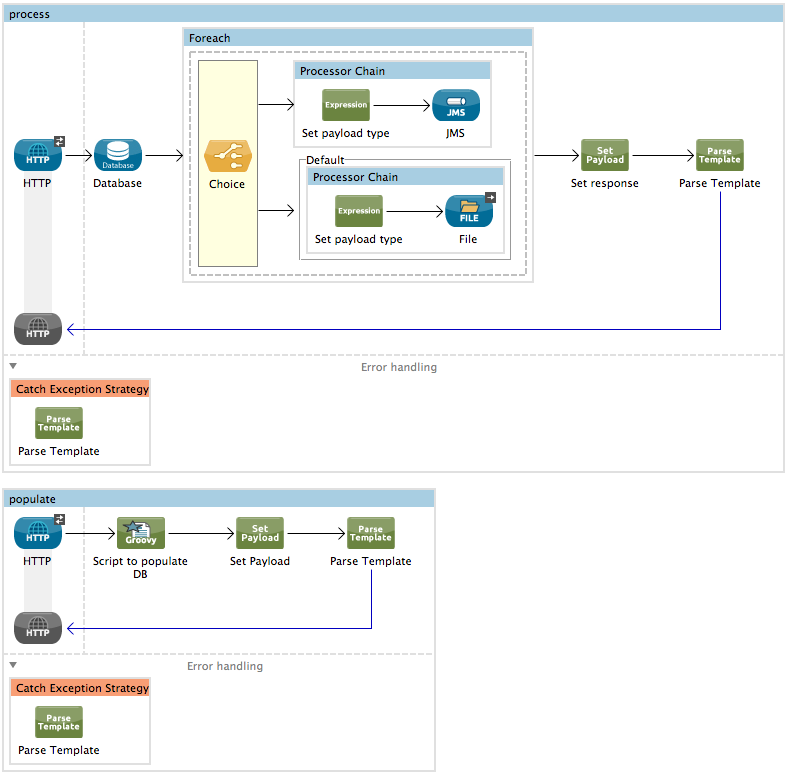Select HTTP response endpoint in process flow
The width and height of the screenshot is (792, 774).
[x=38, y=328]
